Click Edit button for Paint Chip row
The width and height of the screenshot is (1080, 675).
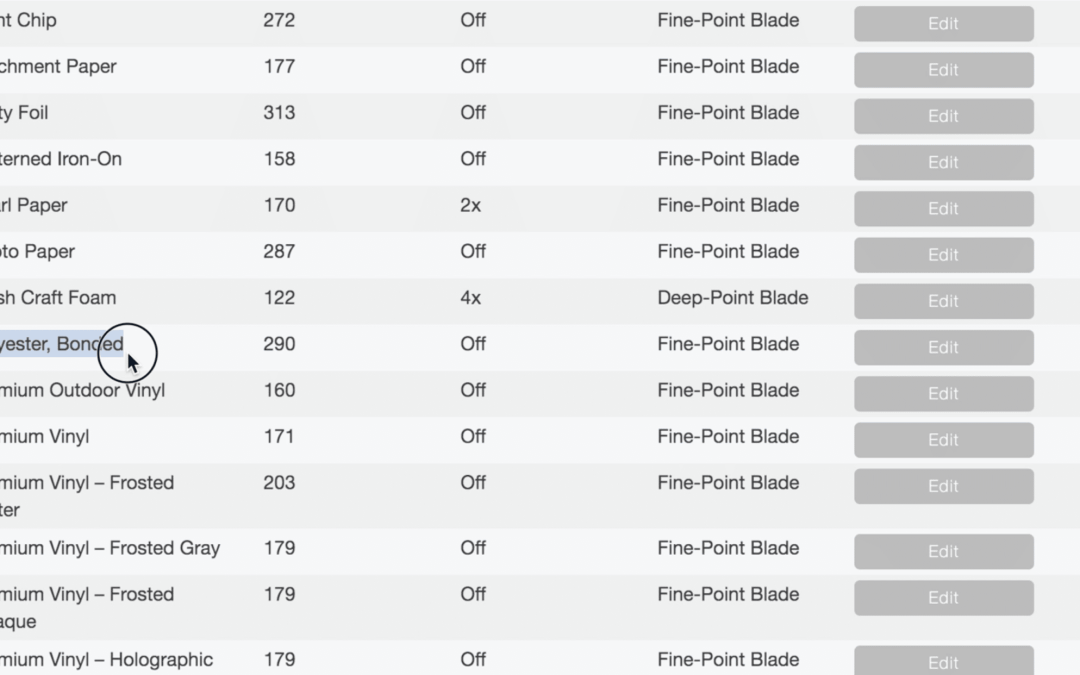click(x=943, y=24)
